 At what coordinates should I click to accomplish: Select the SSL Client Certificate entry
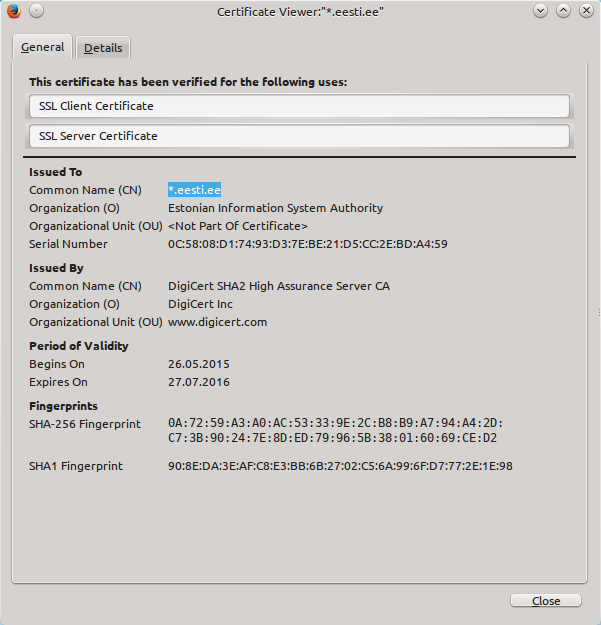coord(299,106)
